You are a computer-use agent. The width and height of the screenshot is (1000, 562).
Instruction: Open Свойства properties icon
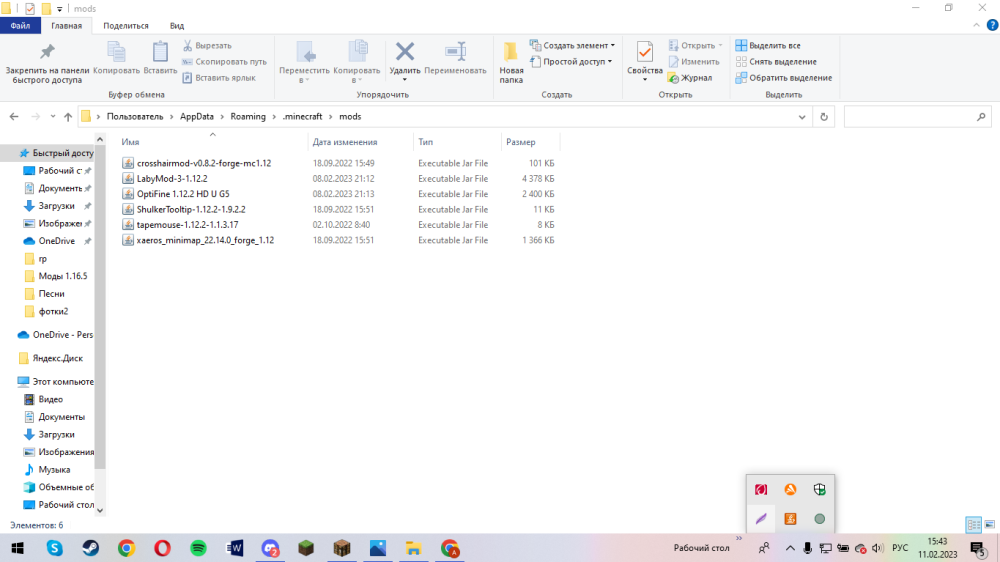coord(645,52)
